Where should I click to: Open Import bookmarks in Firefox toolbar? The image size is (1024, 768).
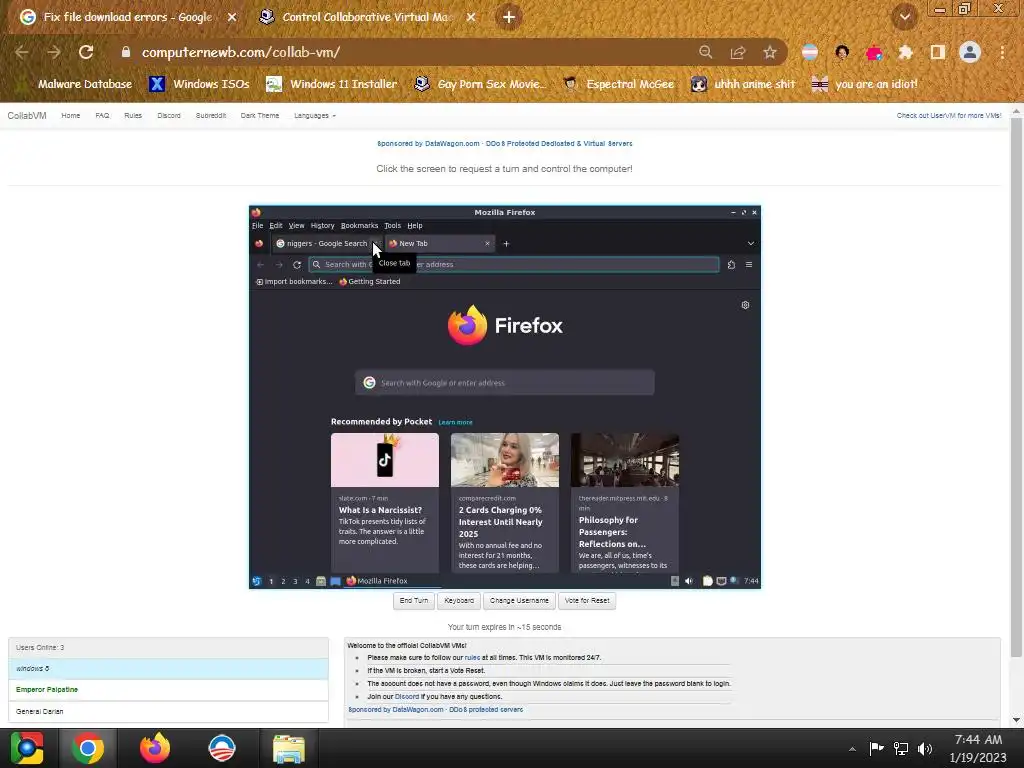(294, 281)
